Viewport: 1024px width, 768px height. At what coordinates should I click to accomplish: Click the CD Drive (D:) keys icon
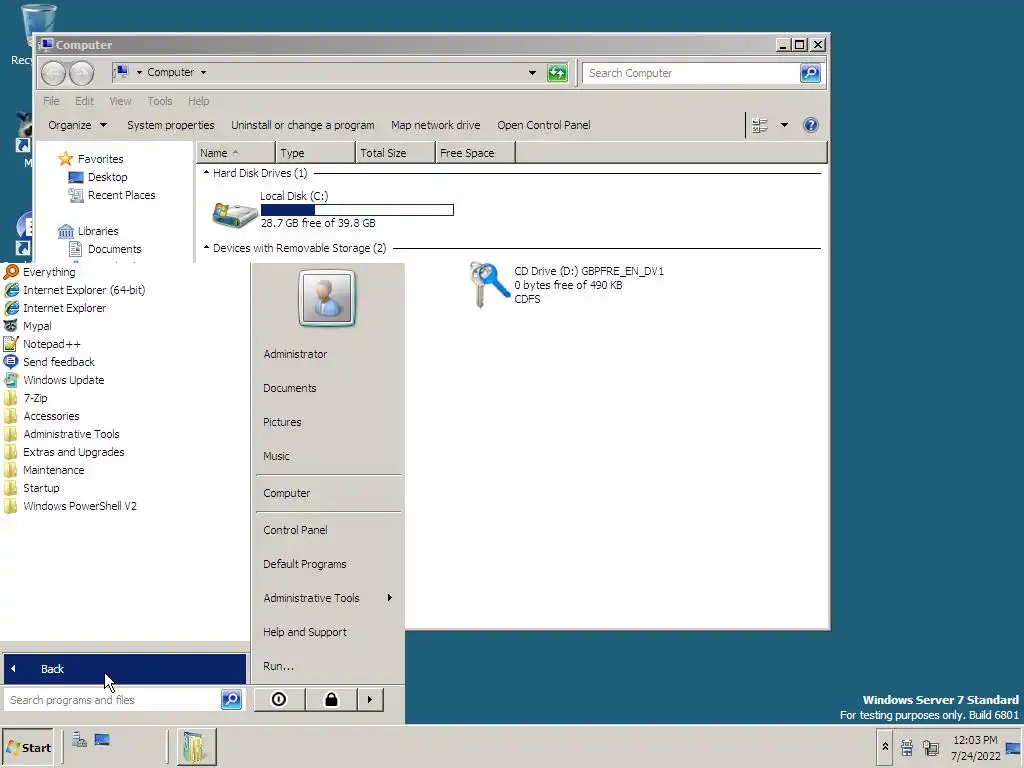[x=489, y=285]
